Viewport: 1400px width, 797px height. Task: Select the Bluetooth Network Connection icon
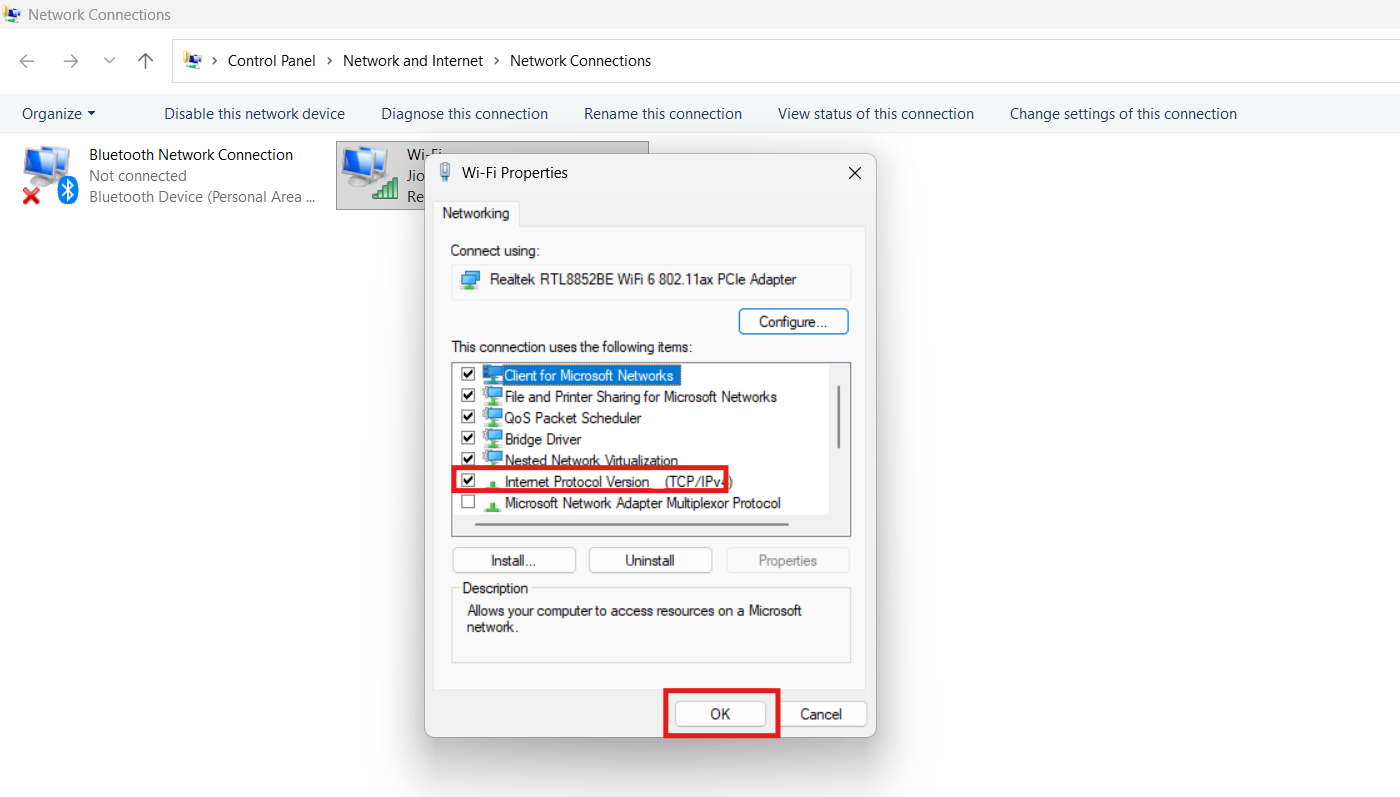(50, 175)
